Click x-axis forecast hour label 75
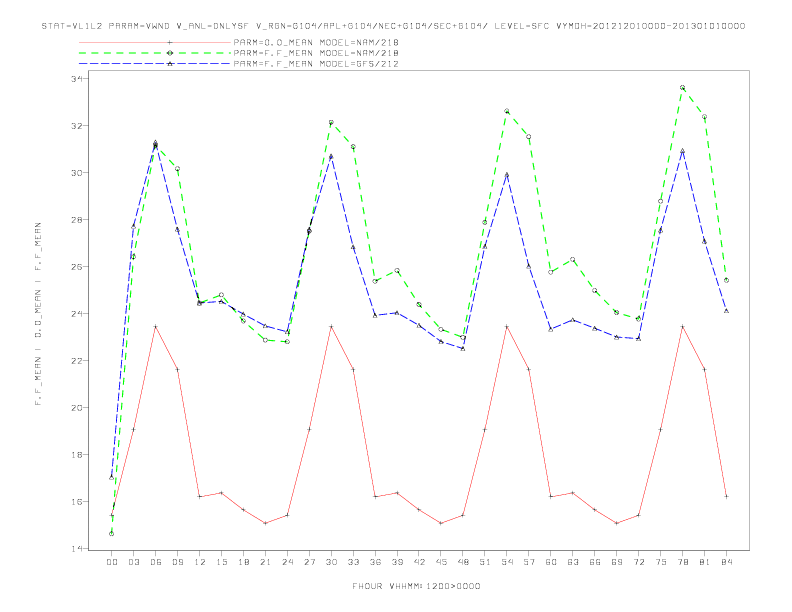Screen dimensions: 792x612 tap(661, 562)
